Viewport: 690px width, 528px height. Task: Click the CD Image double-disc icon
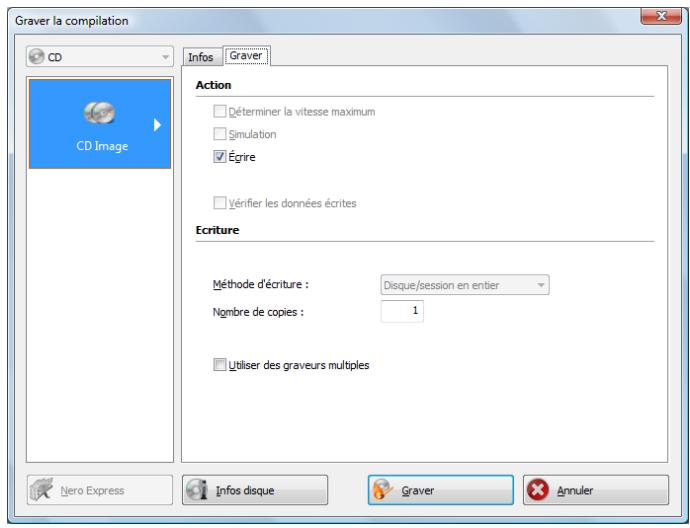100,112
